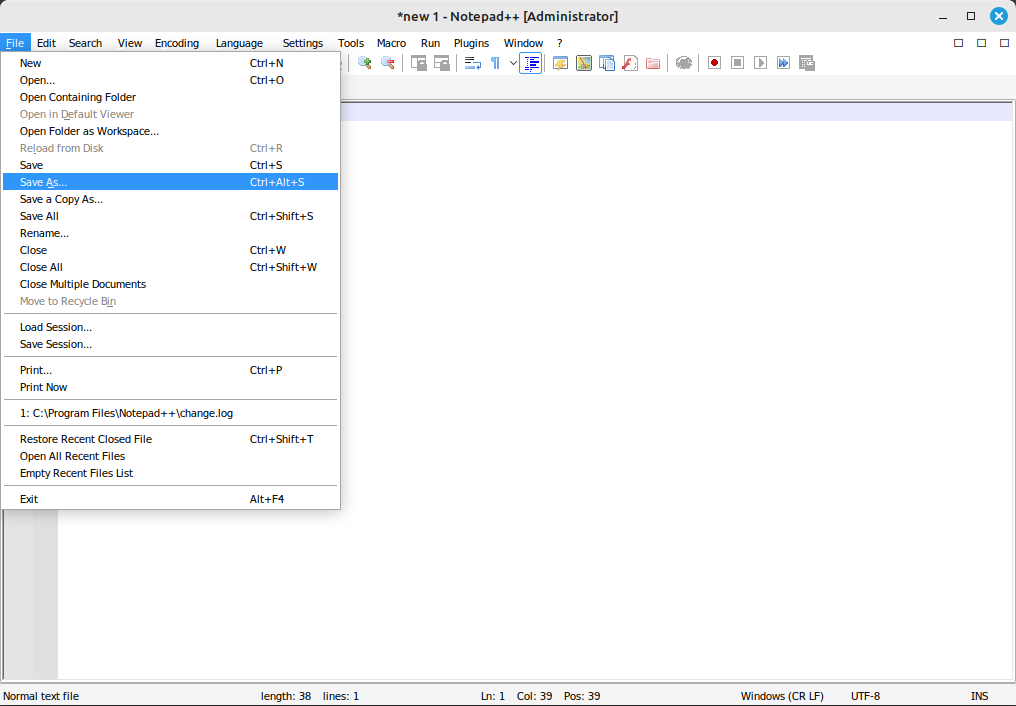Open dropdown arrow next to pilcrow icon
Screen dimensions: 1016x706
513,63
